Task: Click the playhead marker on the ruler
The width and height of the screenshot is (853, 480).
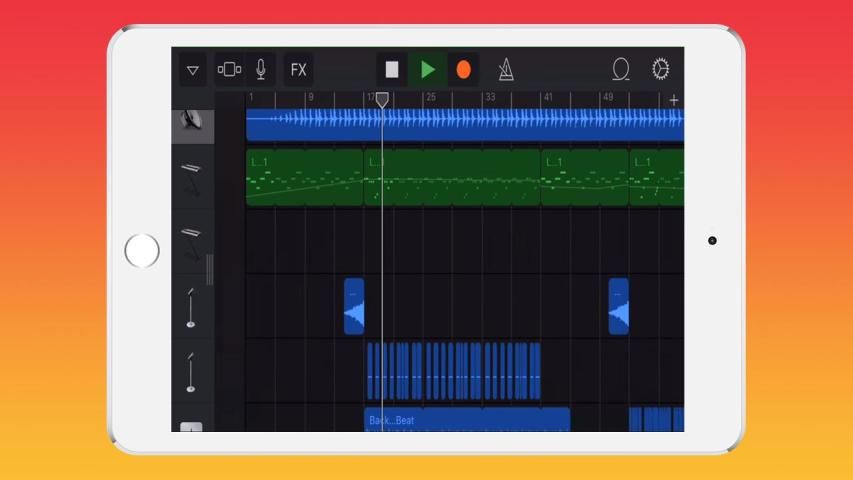Action: [381, 100]
